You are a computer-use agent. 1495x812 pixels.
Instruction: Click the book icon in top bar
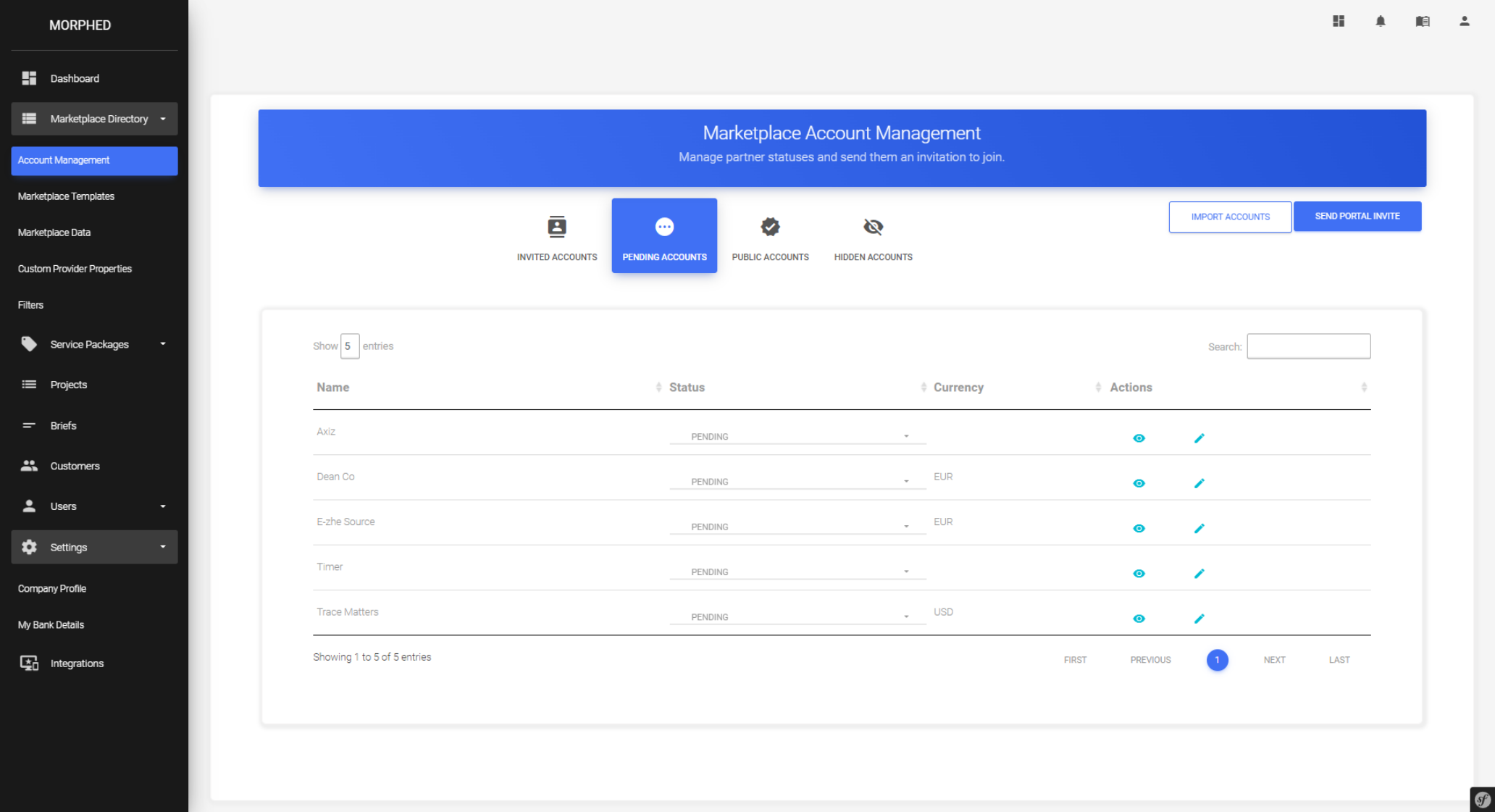point(1423,21)
